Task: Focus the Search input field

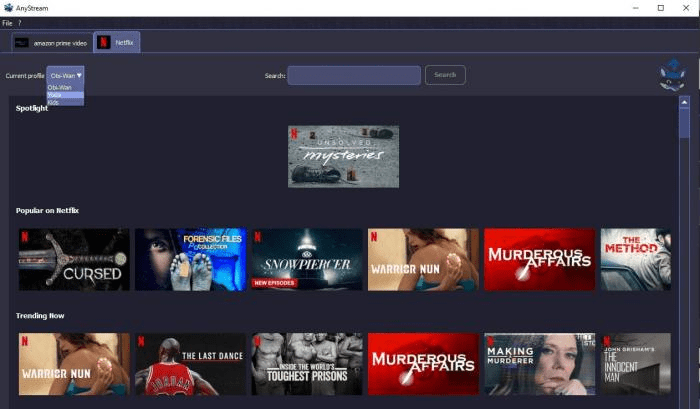Action: point(354,75)
